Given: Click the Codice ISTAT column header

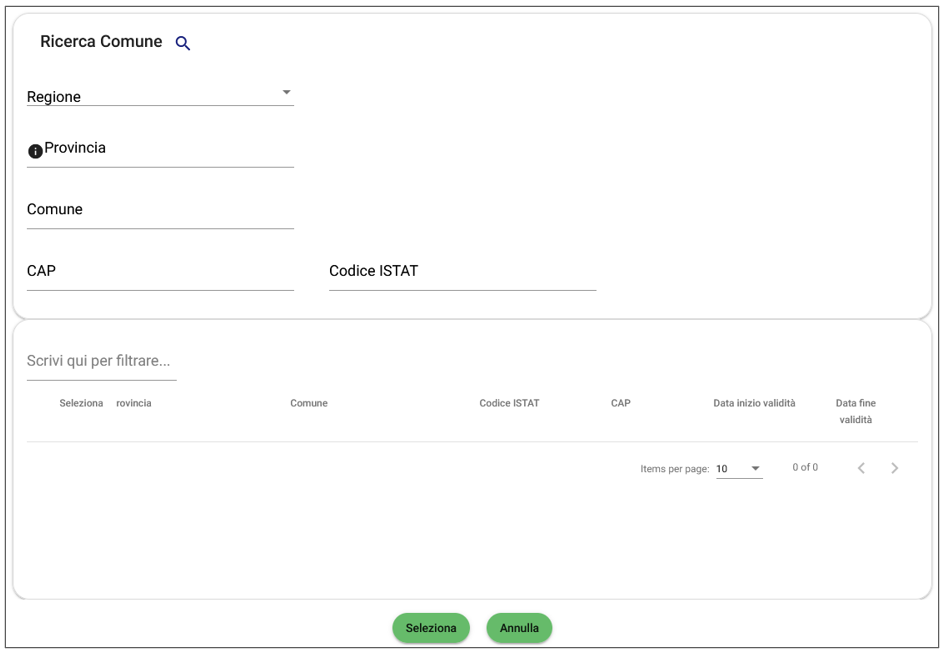Looking at the screenshot, I should click(x=509, y=403).
